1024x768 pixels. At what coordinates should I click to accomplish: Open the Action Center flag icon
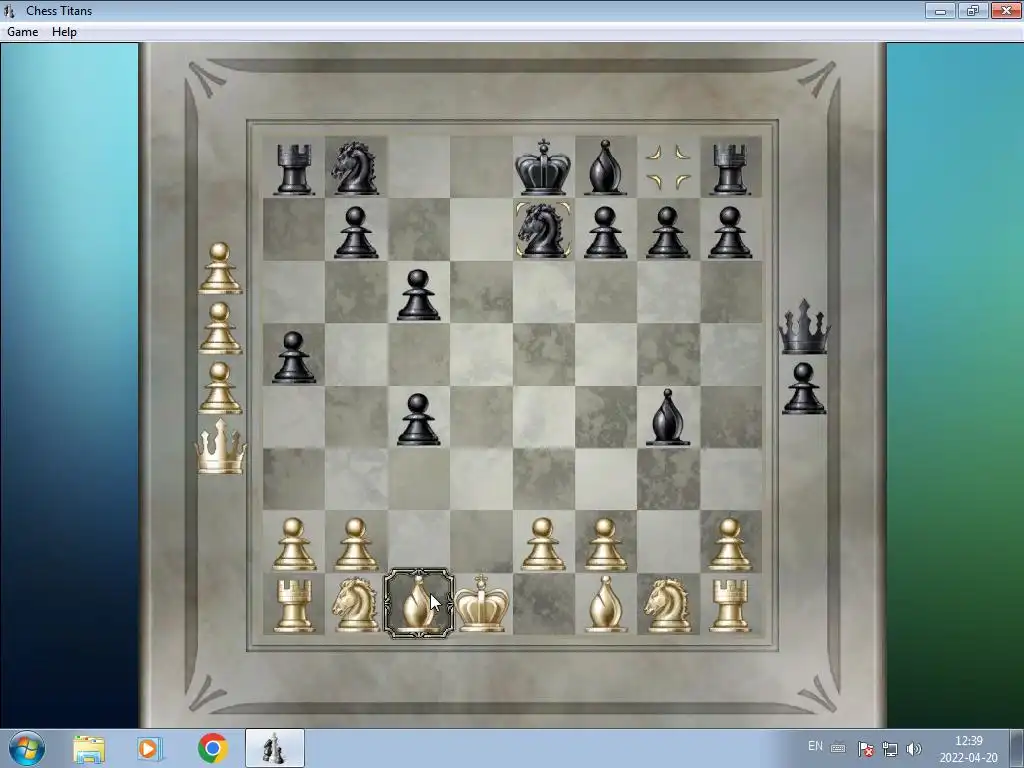865,748
